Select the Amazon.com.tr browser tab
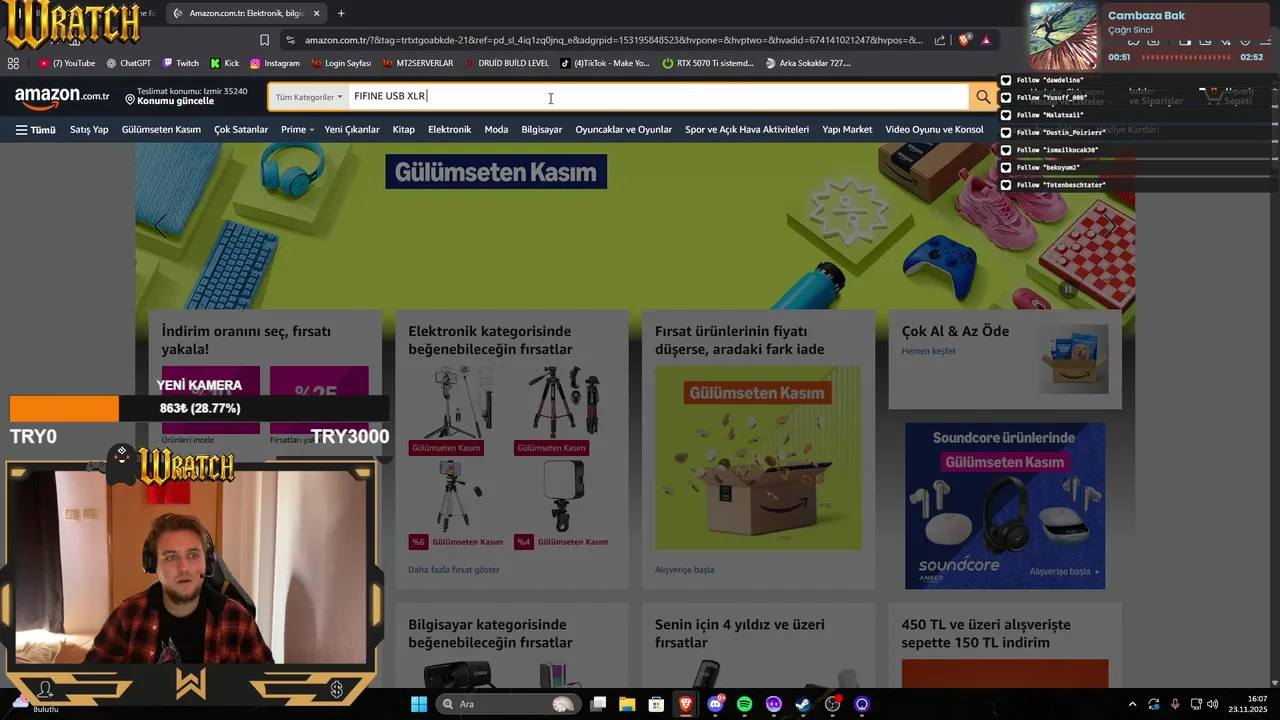The height and width of the screenshot is (720, 1280). tap(246, 13)
